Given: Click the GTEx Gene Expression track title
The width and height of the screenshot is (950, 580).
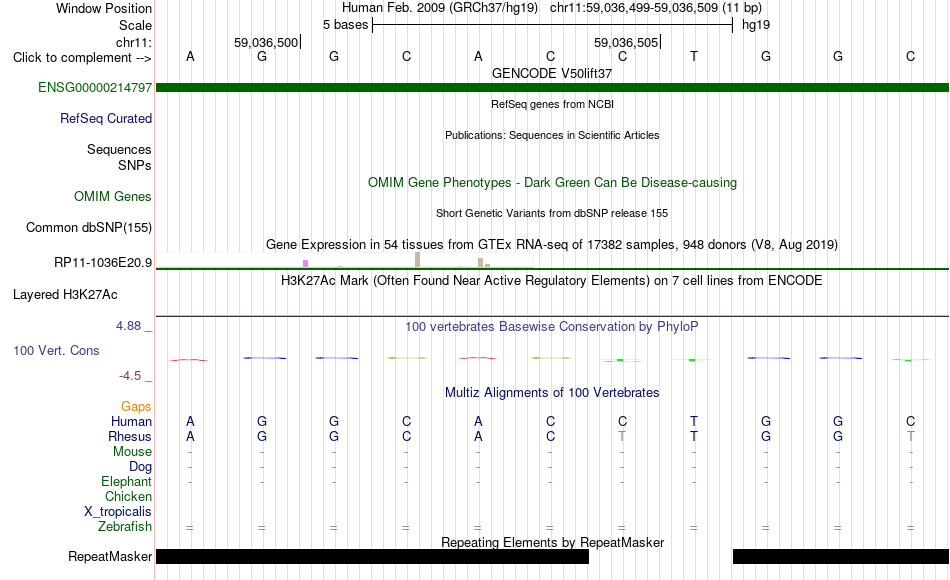Looking at the screenshot, I should pyautogui.click(x=552, y=244).
